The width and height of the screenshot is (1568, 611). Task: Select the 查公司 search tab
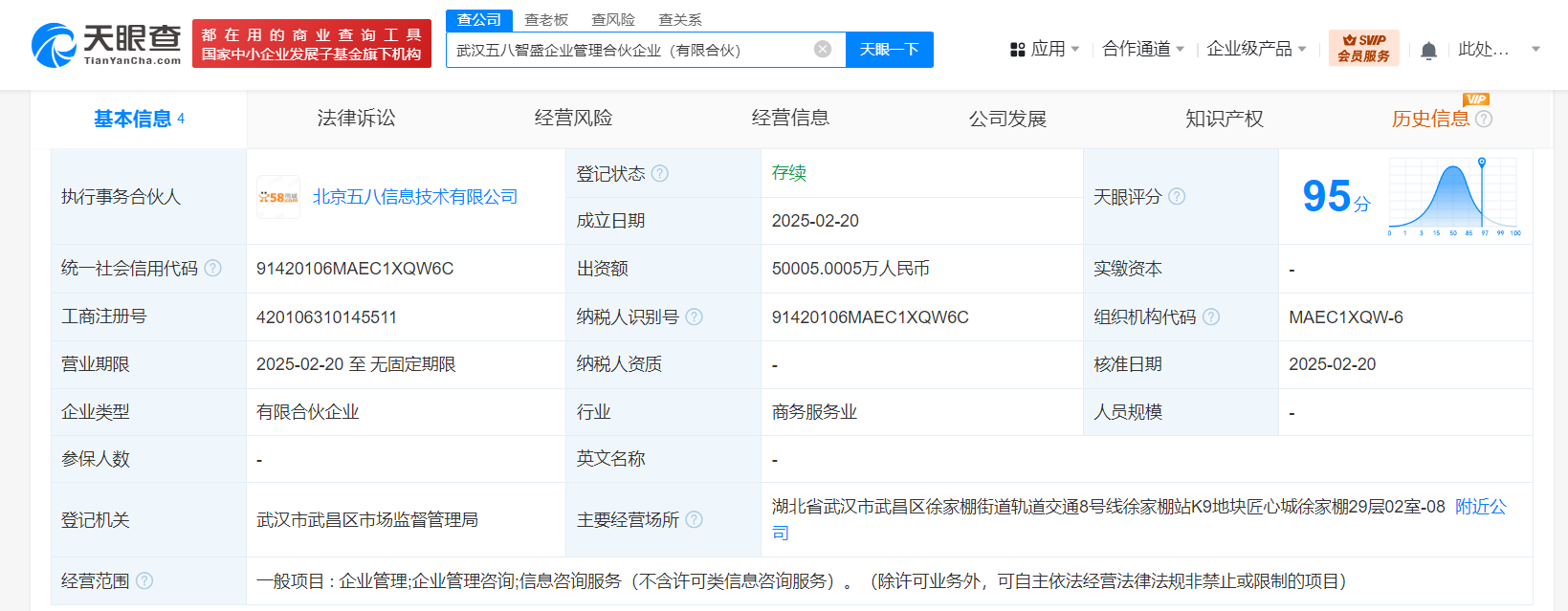pyautogui.click(x=479, y=20)
